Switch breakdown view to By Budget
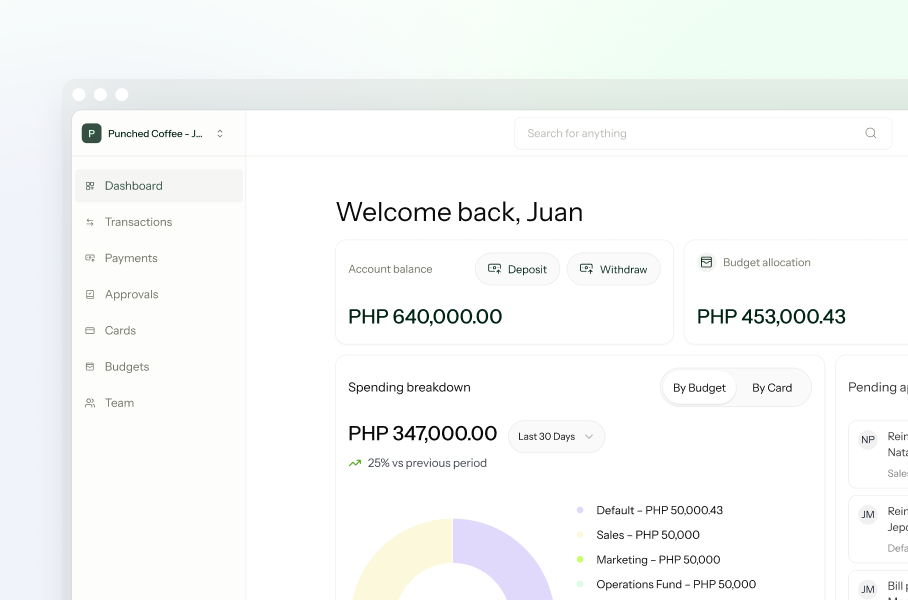 (699, 388)
